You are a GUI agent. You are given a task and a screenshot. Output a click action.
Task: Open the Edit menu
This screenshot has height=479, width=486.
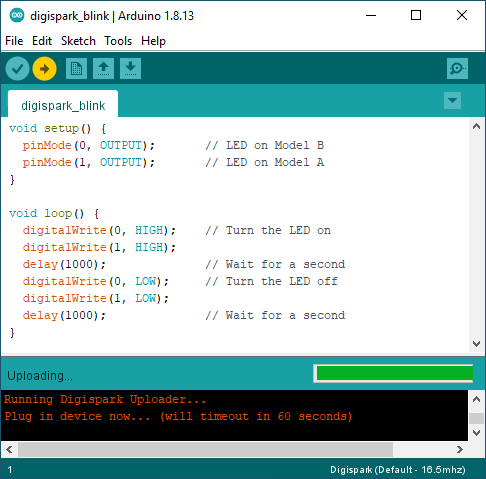[x=42, y=41]
